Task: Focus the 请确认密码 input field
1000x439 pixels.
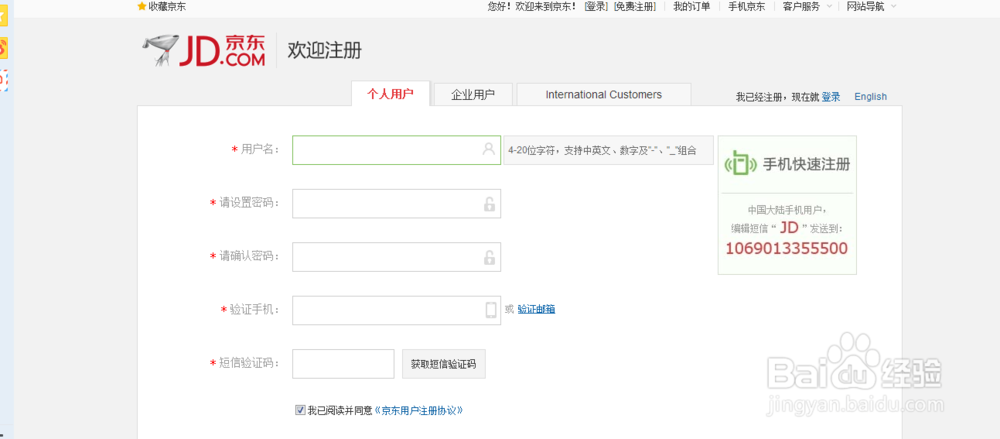Action: (x=396, y=257)
